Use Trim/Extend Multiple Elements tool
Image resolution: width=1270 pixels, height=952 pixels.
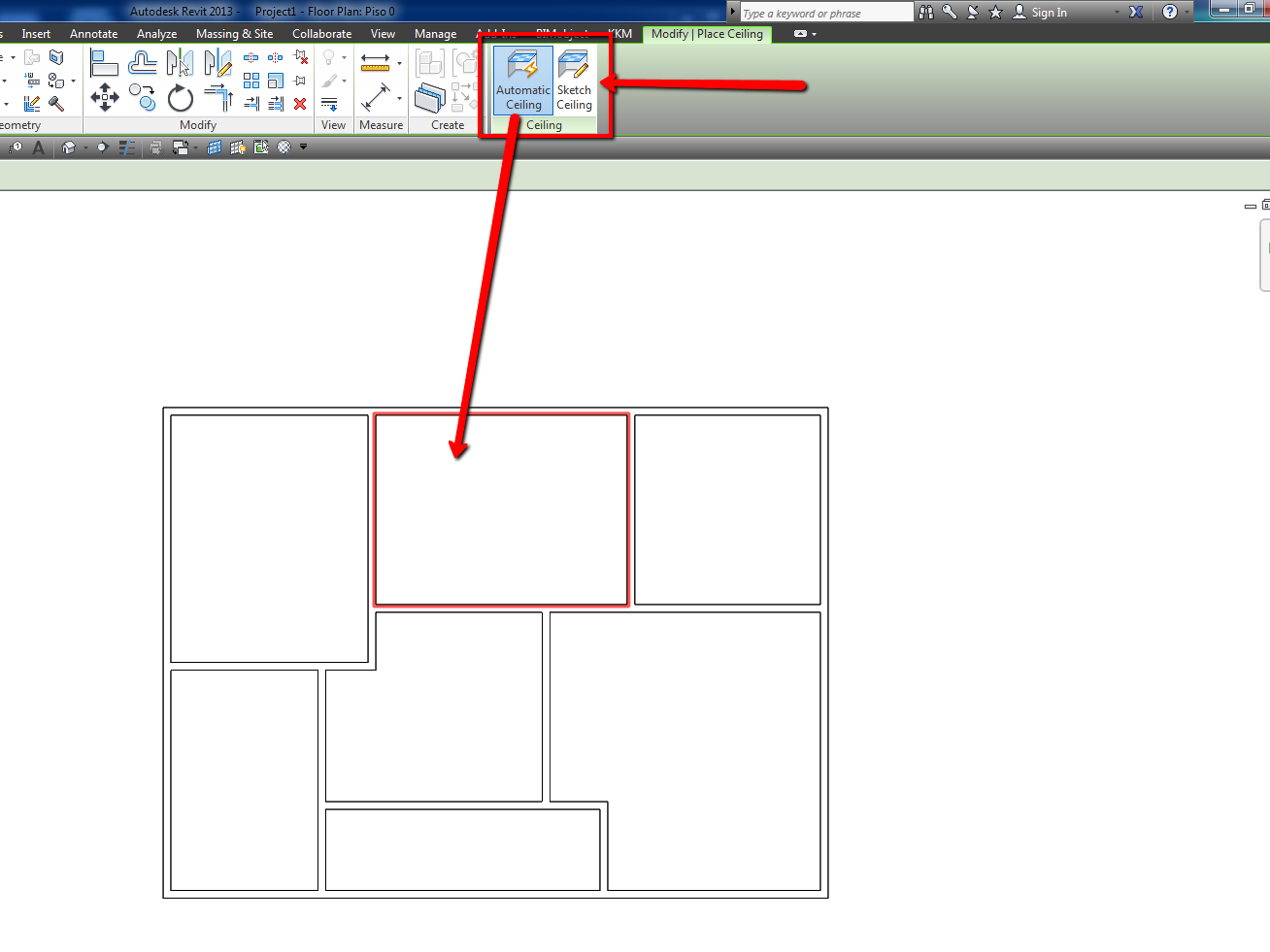(276, 103)
